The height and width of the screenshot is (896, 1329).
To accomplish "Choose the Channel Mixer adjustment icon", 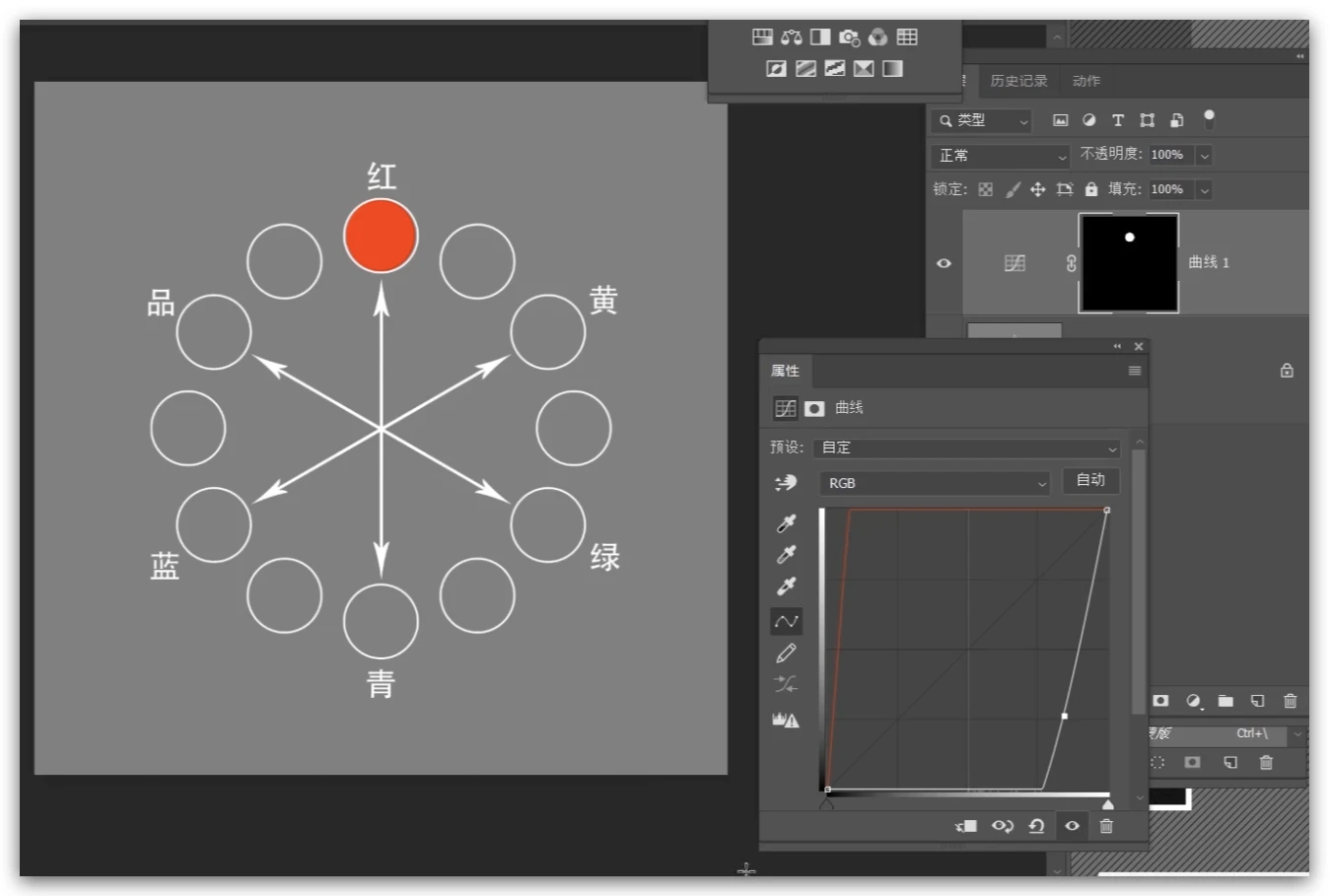I will 877,37.
